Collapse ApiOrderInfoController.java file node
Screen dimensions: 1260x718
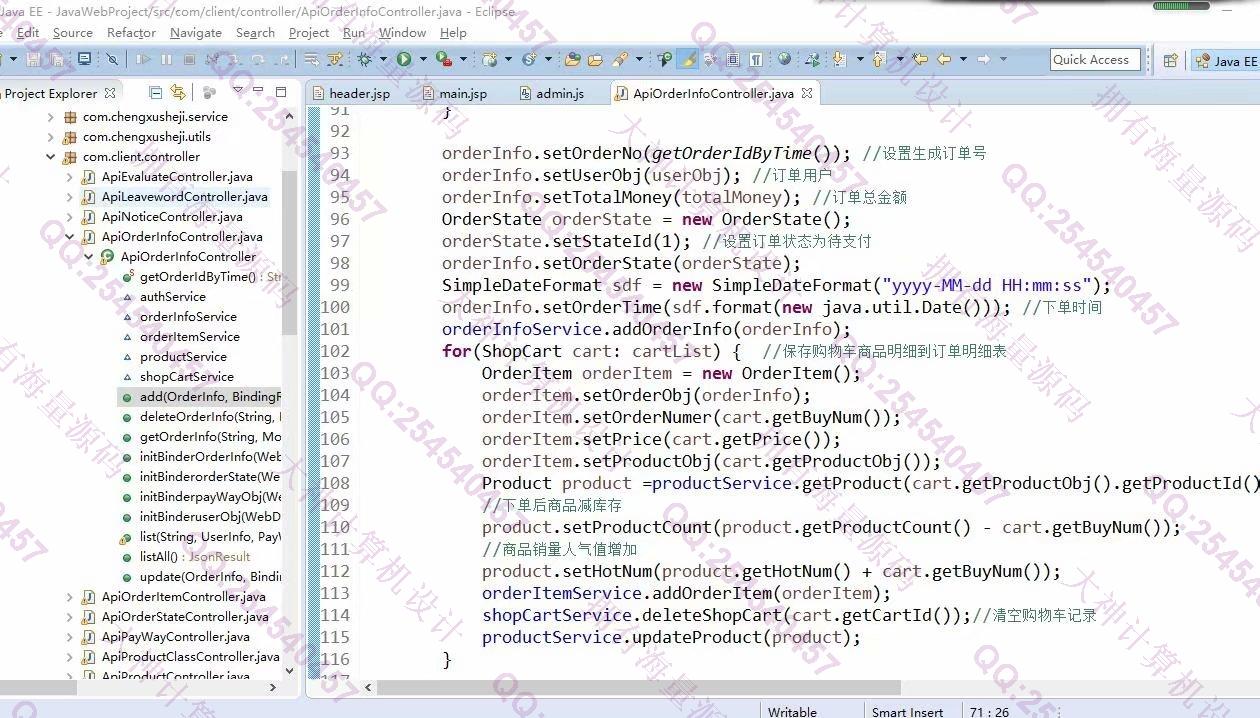[x=70, y=237]
